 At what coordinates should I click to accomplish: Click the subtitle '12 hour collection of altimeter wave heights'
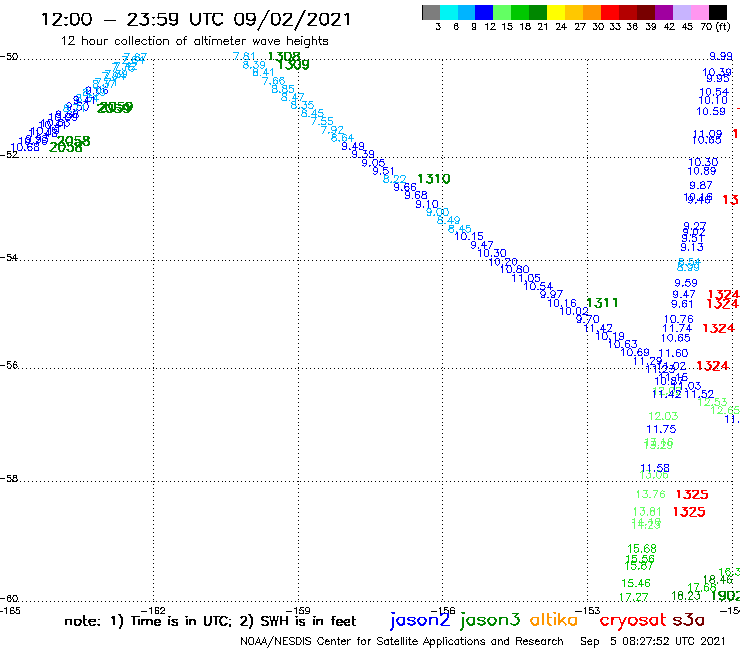tap(194, 41)
